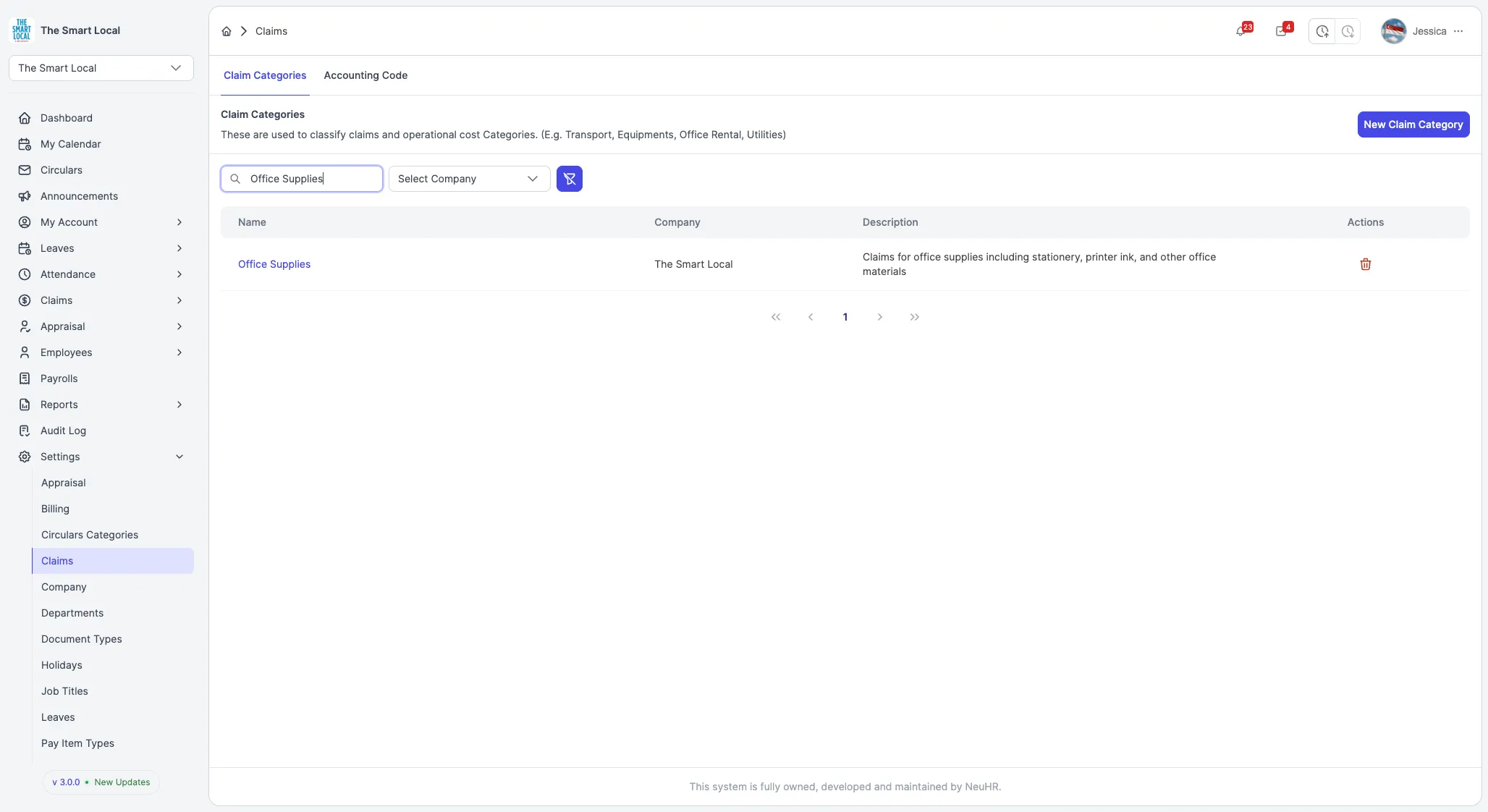
Task: Open Pay Item Types under Settings
Action: 77,743
